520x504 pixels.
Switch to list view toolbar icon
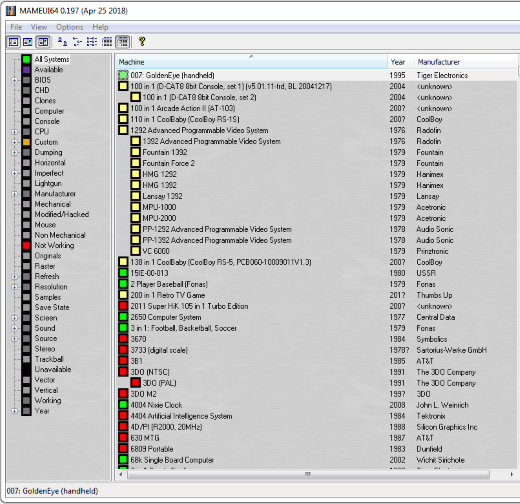click(x=92, y=42)
